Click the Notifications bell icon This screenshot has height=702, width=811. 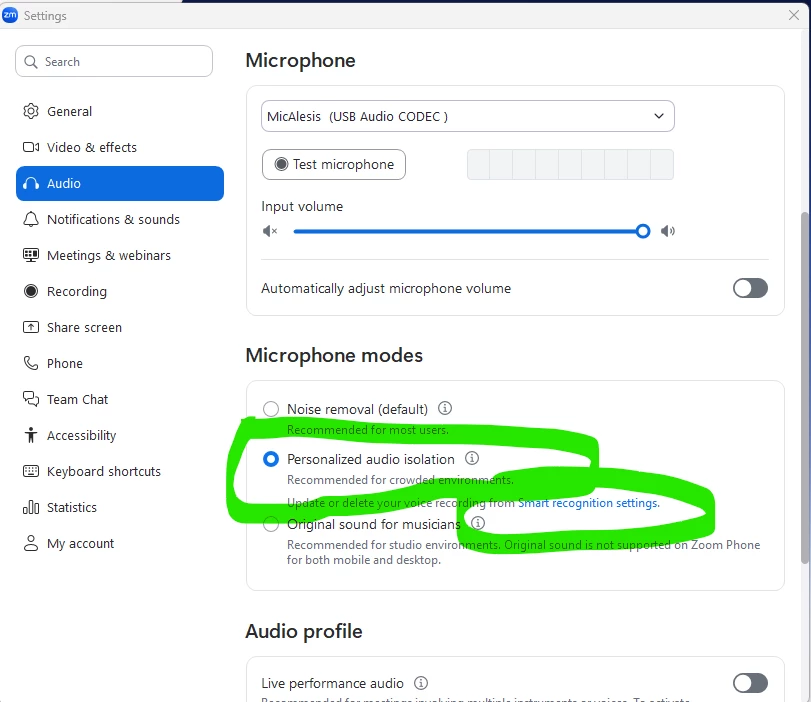[x=31, y=219]
